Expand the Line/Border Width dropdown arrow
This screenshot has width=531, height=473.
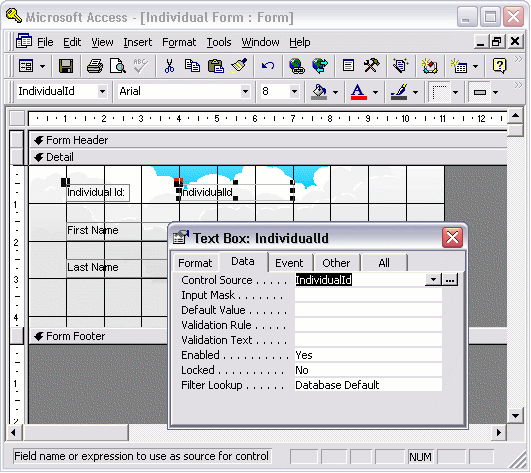(x=455, y=92)
